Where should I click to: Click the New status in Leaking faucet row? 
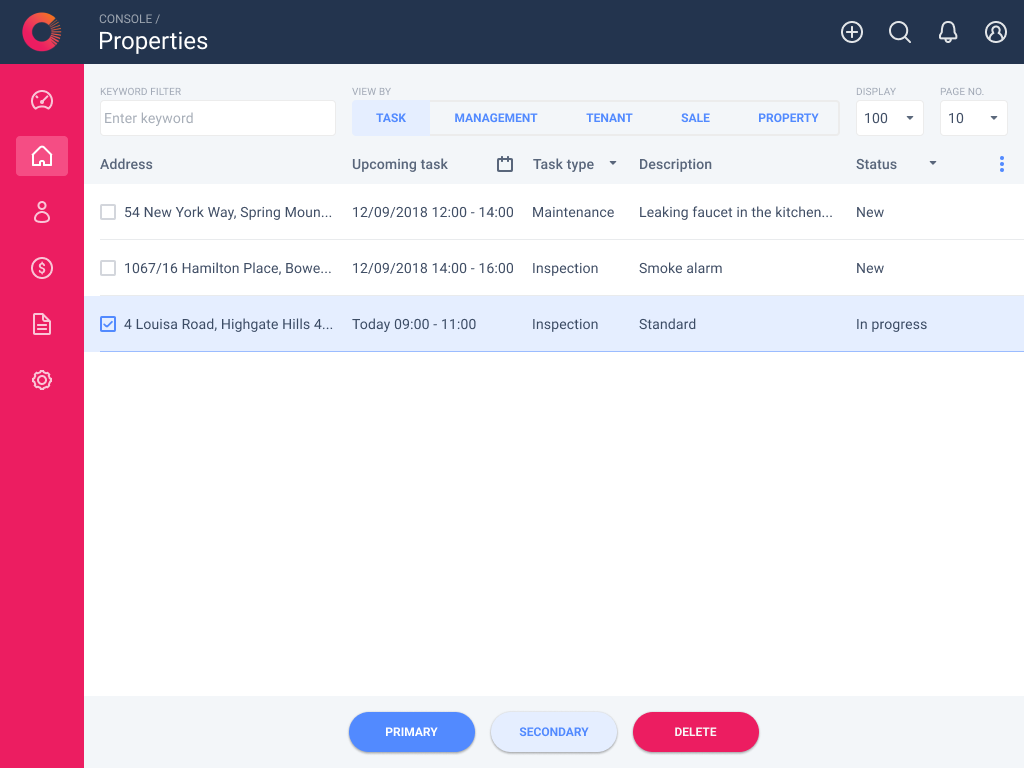(870, 212)
